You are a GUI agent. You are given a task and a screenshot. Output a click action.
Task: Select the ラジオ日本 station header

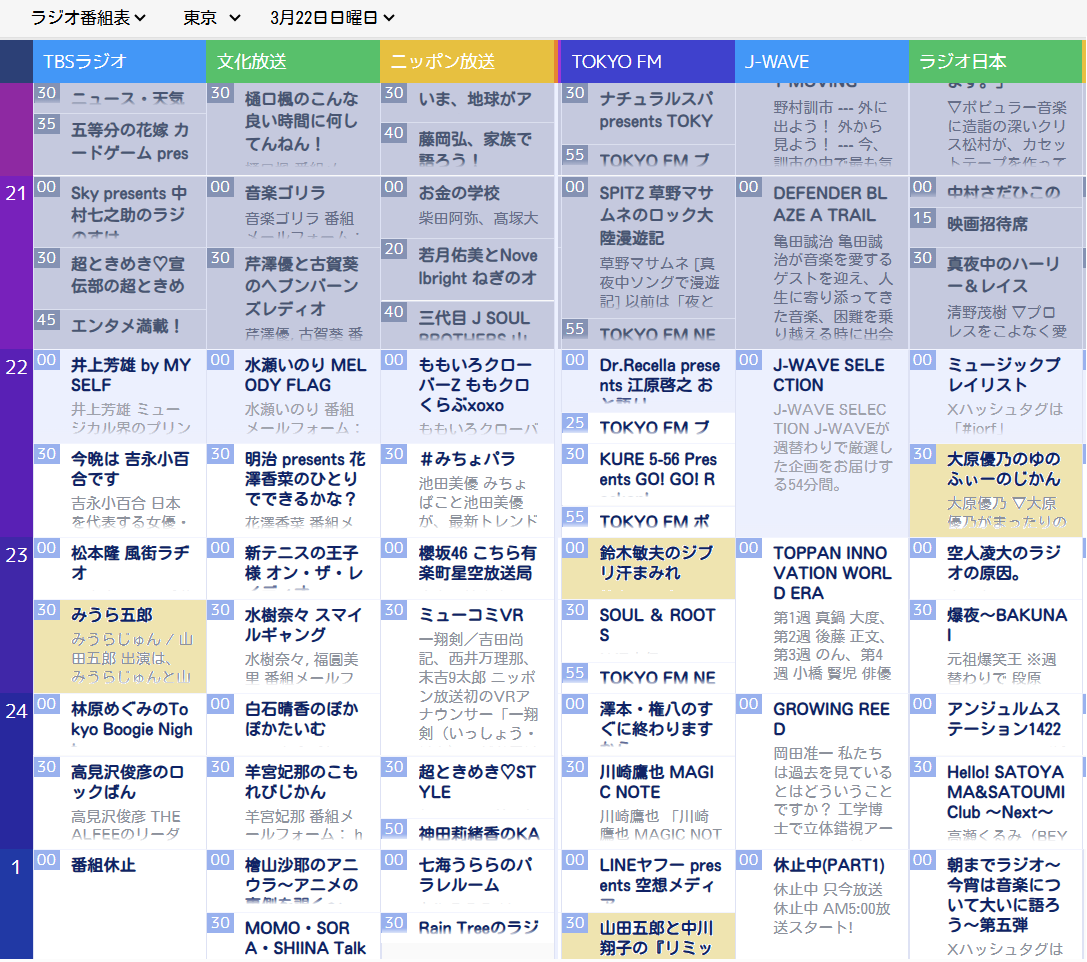click(x=996, y=62)
